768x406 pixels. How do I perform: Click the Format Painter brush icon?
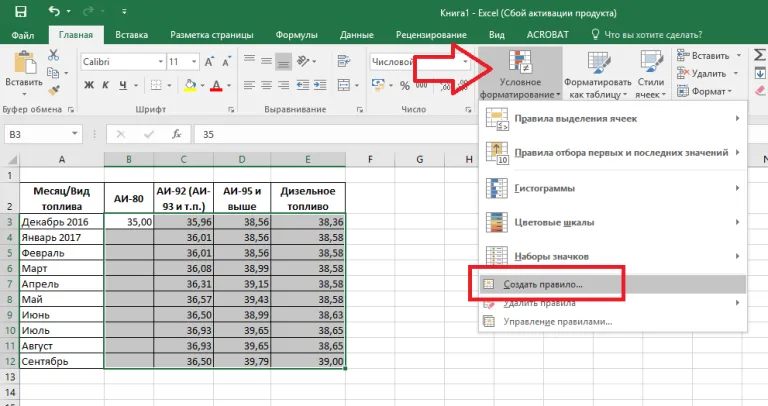coord(53,90)
